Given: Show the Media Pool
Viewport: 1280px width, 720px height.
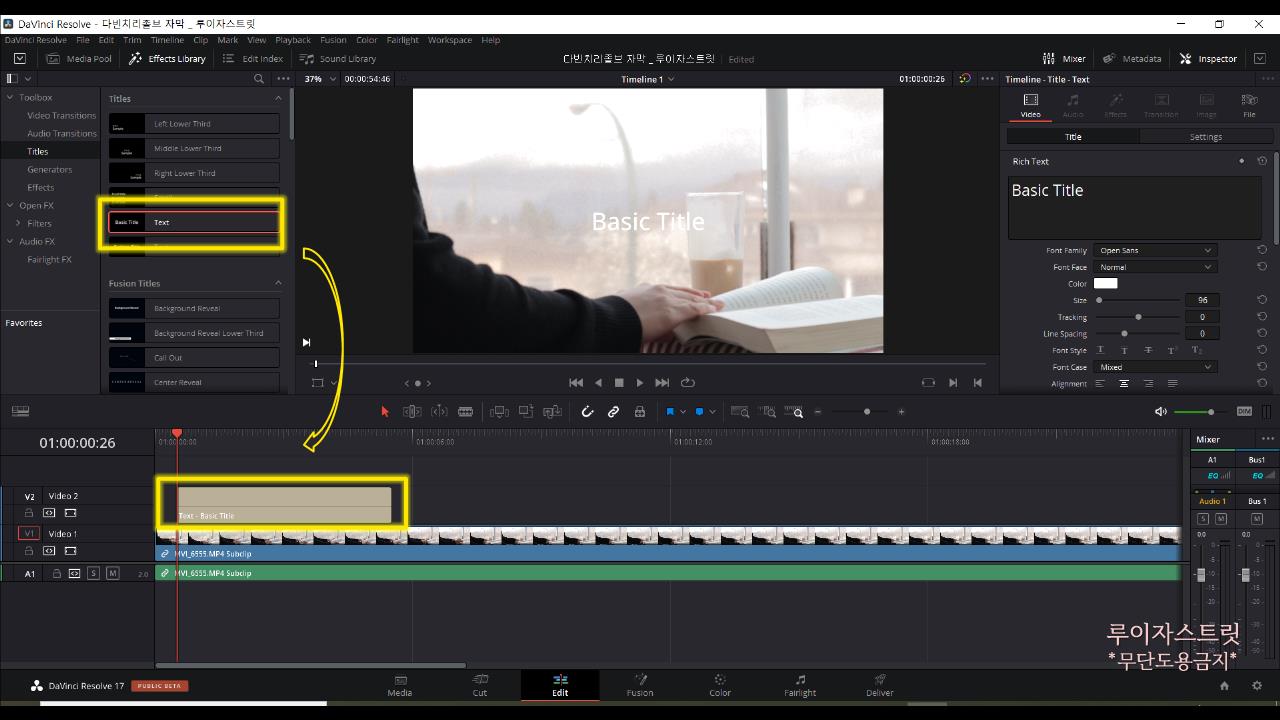Looking at the screenshot, I should point(79,58).
